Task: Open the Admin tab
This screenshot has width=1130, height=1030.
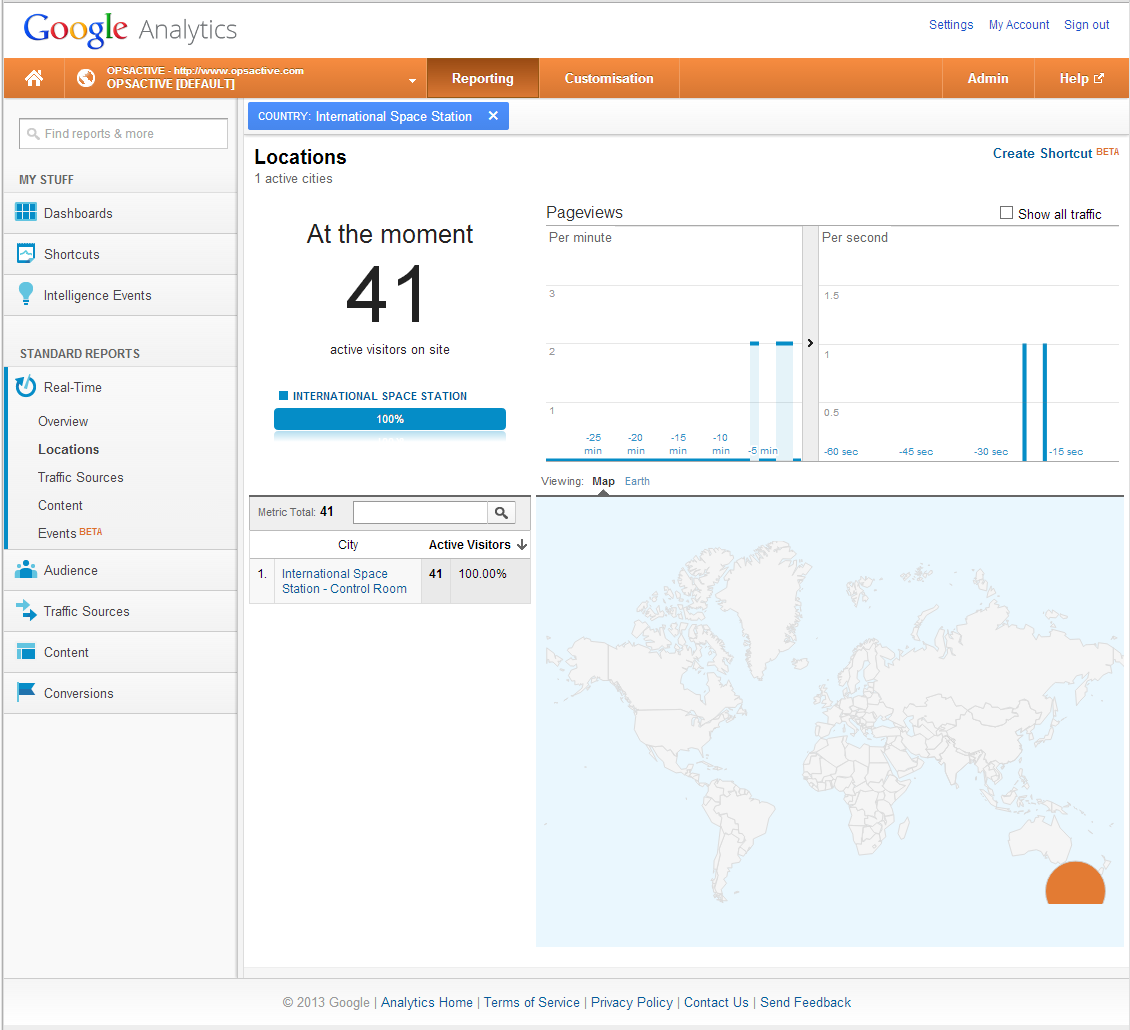Action: tap(988, 78)
